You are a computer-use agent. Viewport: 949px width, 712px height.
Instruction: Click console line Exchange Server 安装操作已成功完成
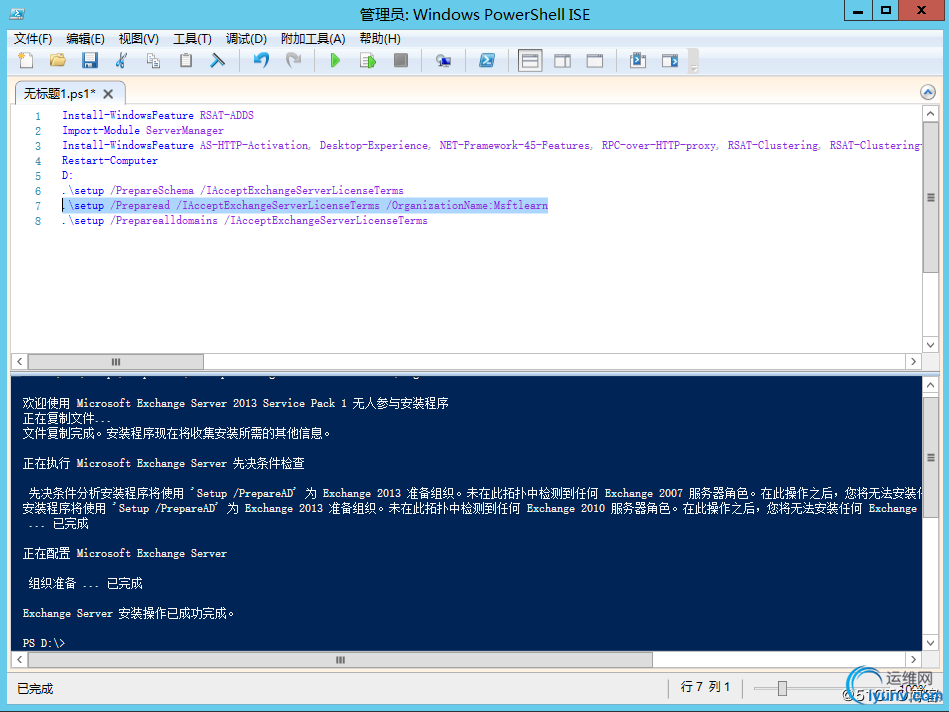[128, 613]
